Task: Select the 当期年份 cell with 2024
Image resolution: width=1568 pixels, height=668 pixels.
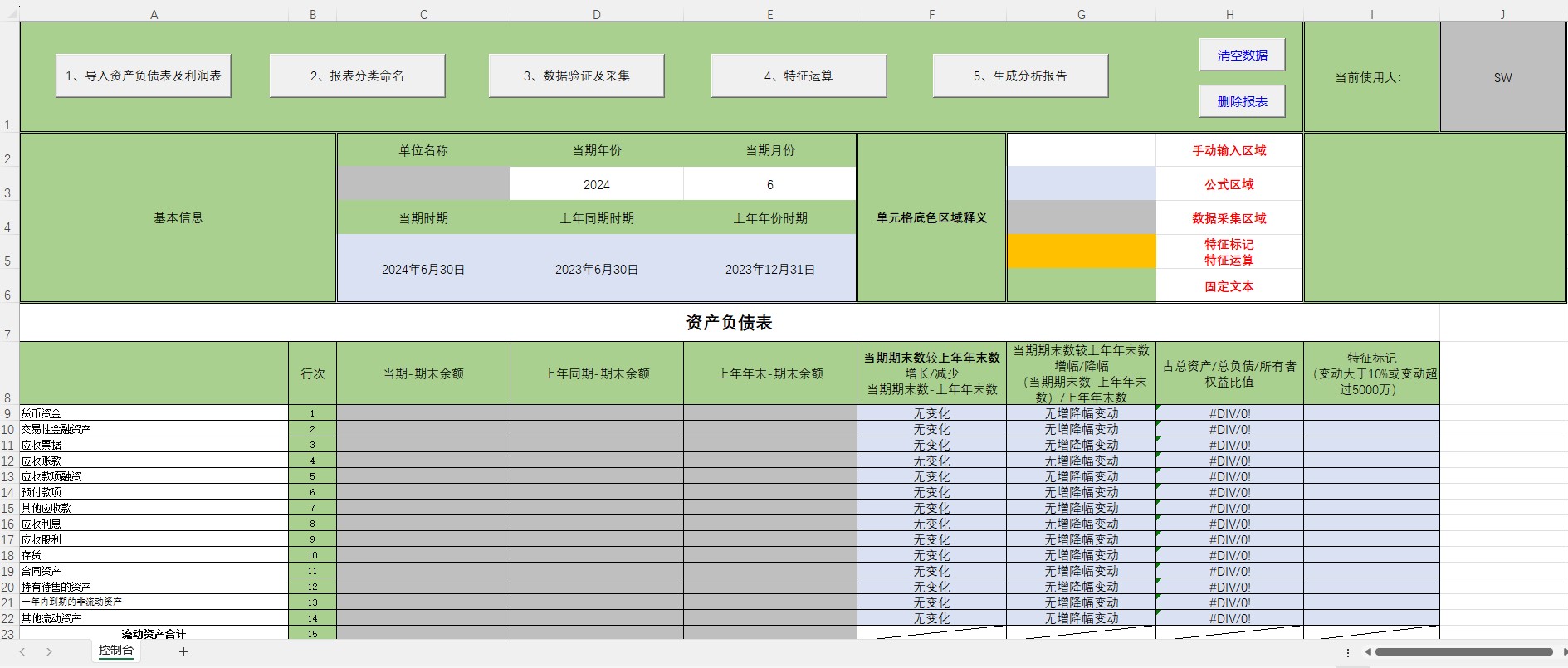Action: [x=597, y=184]
